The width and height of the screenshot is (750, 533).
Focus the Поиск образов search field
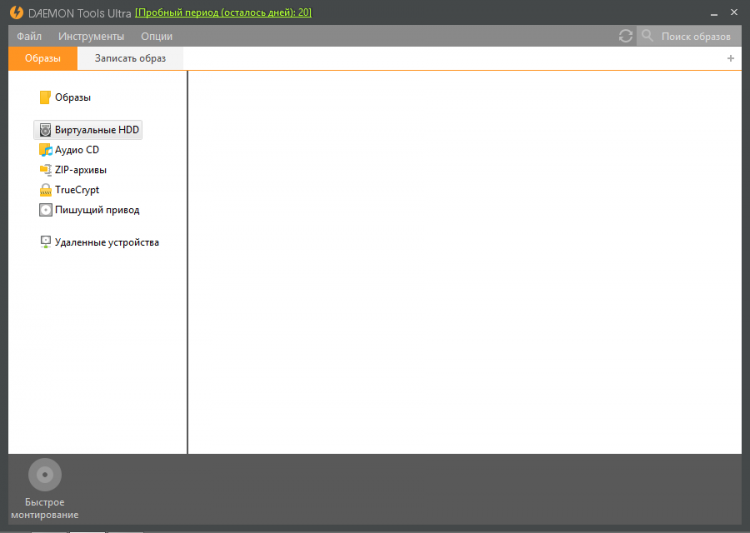[689, 36]
